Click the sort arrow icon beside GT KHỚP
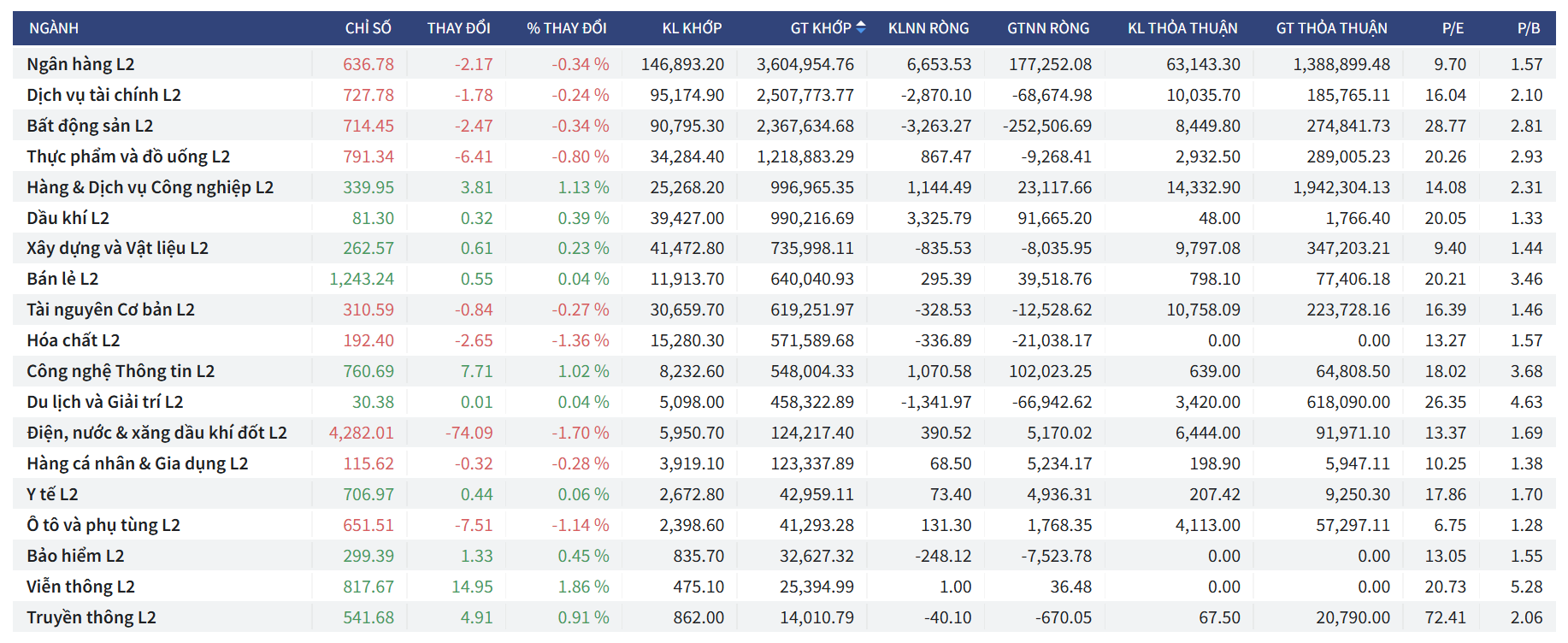 click(x=861, y=27)
